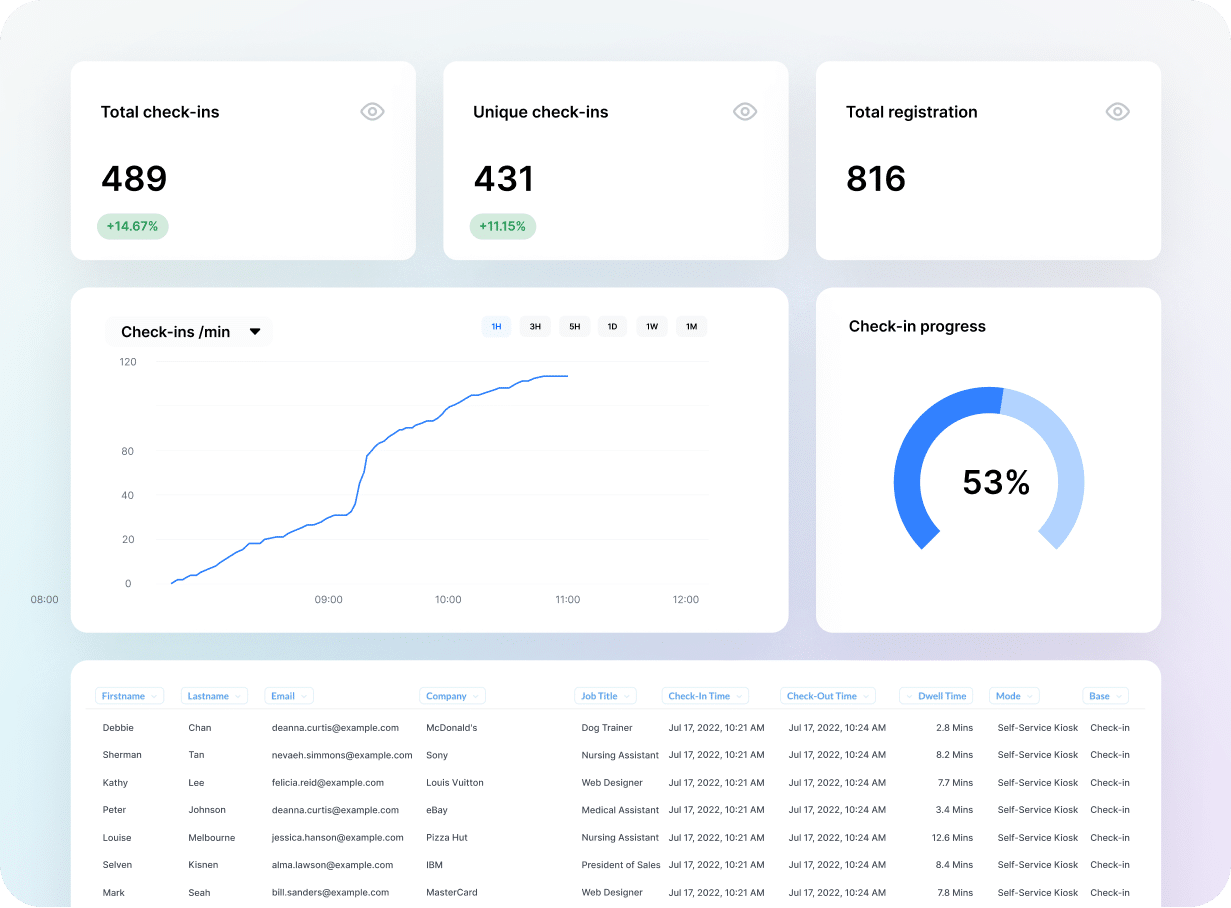The height and width of the screenshot is (908, 1231).
Task: Switch to the 1D view
Action: [613, 326]
